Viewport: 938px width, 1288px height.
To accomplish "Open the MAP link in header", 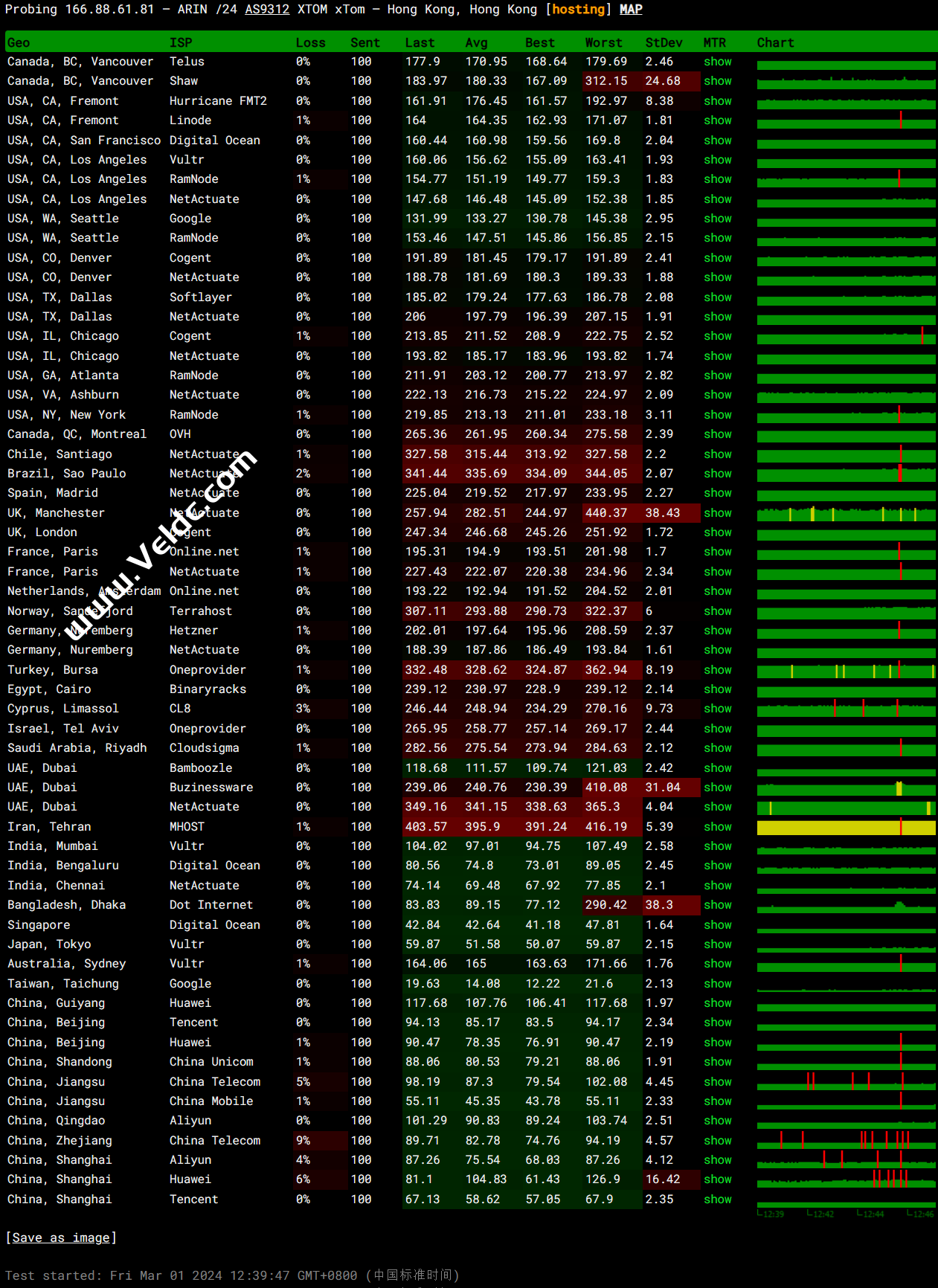I will 631,9.
